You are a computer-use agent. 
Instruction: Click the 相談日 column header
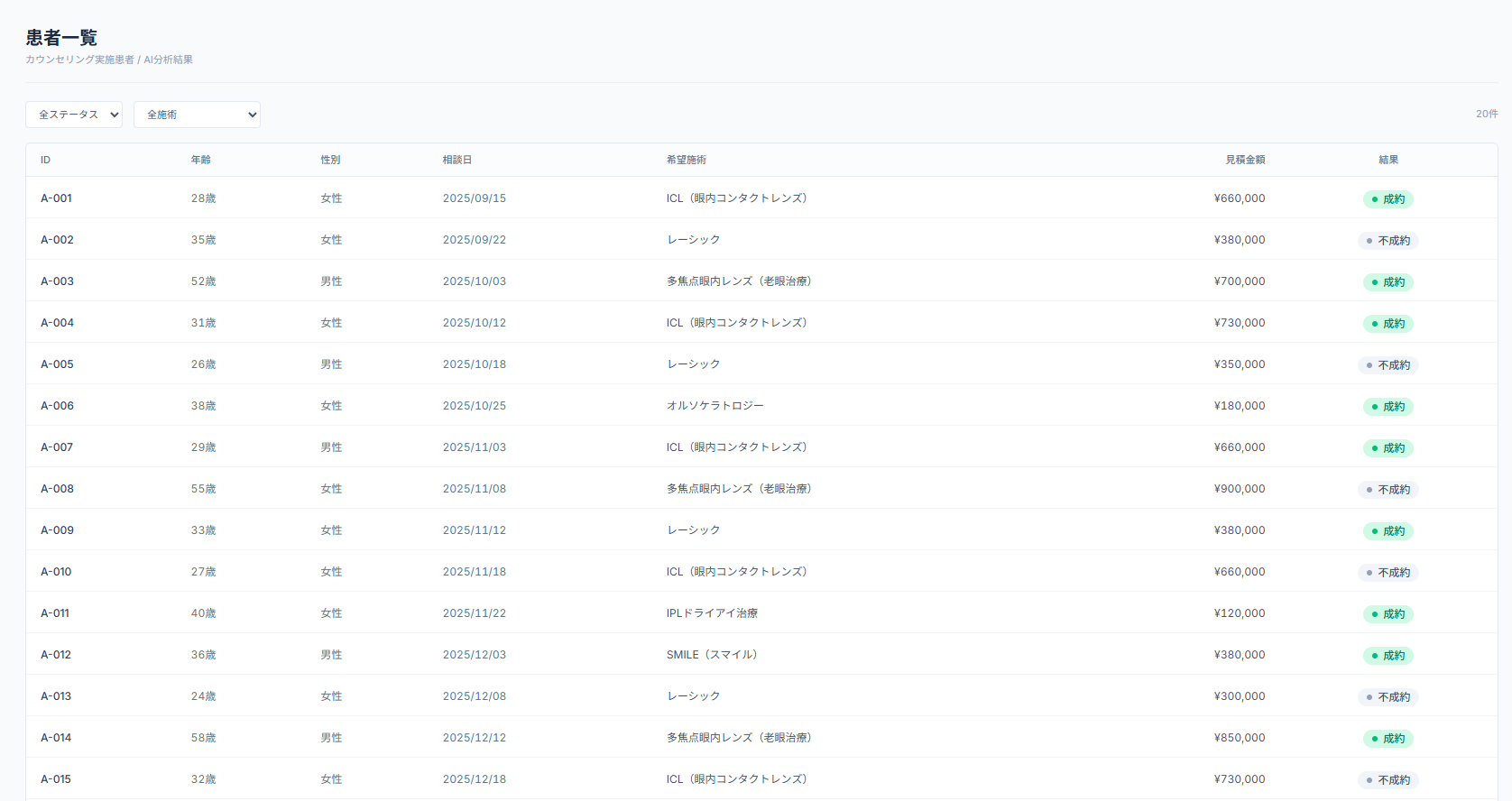tap(456, 160)
